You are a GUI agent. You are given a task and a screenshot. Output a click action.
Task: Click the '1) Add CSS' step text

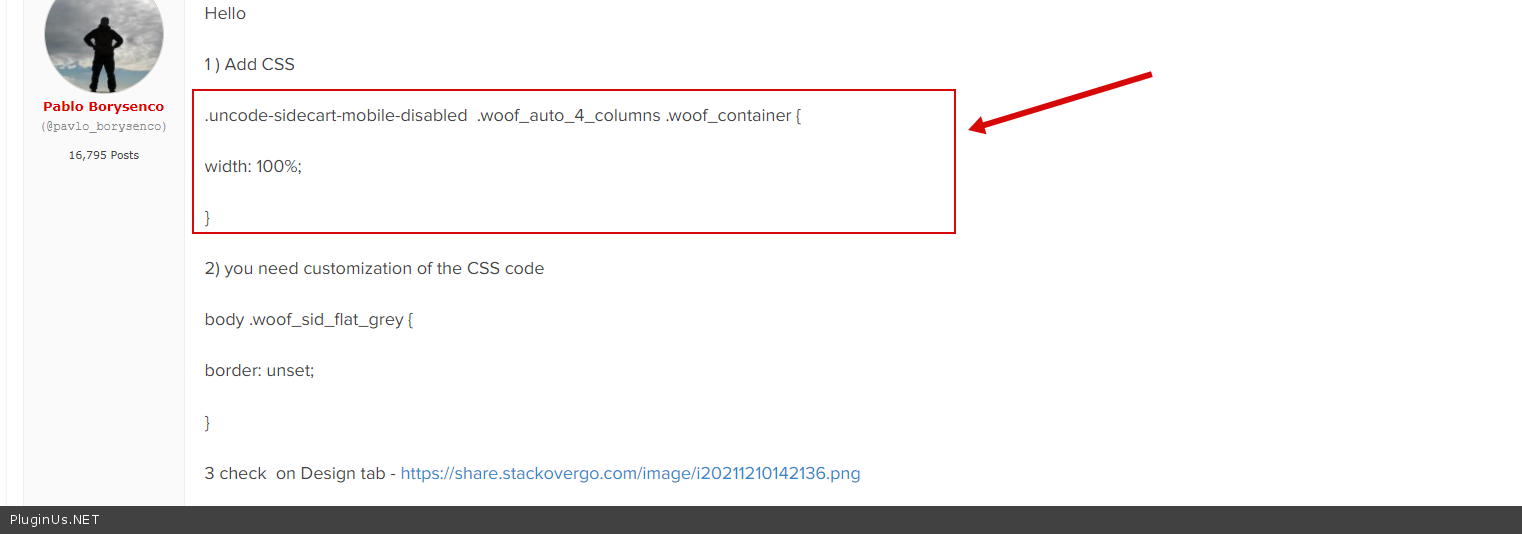click(249, 65)
